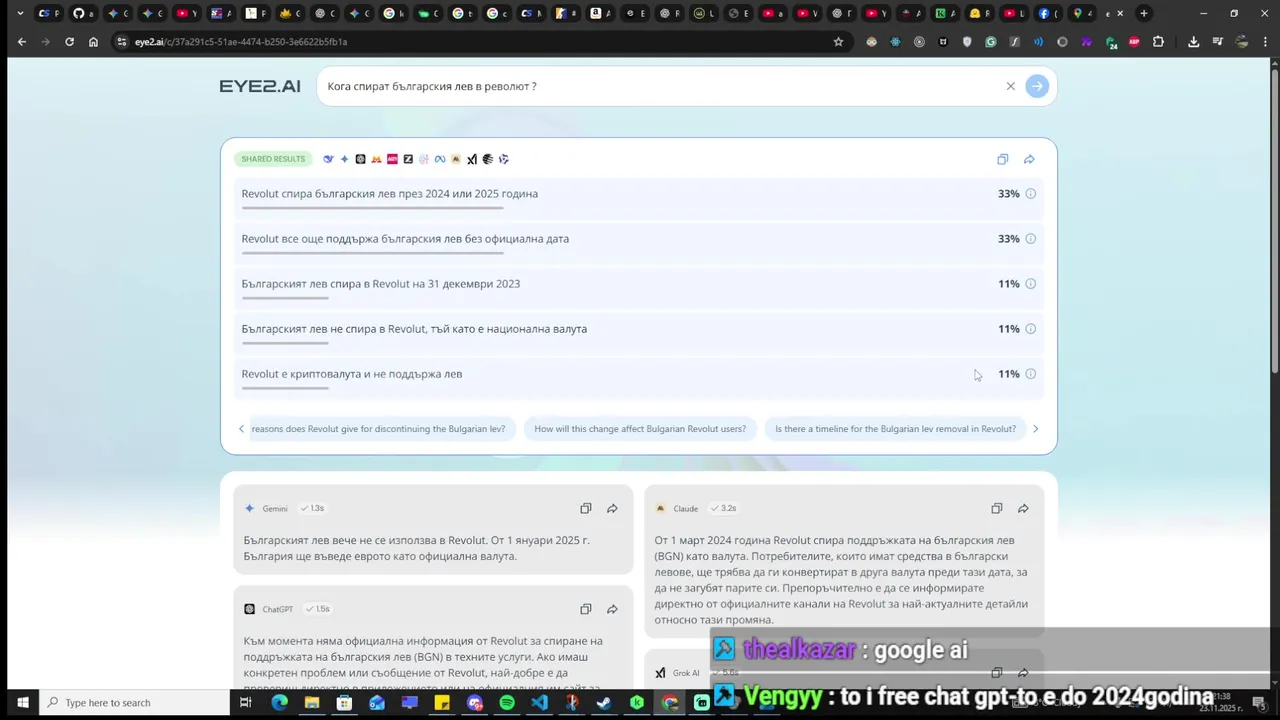Open info for the 'Revolut е криптовалута' row
Viewport: 1280px width, 720px height.
(x=1030, y=374)
